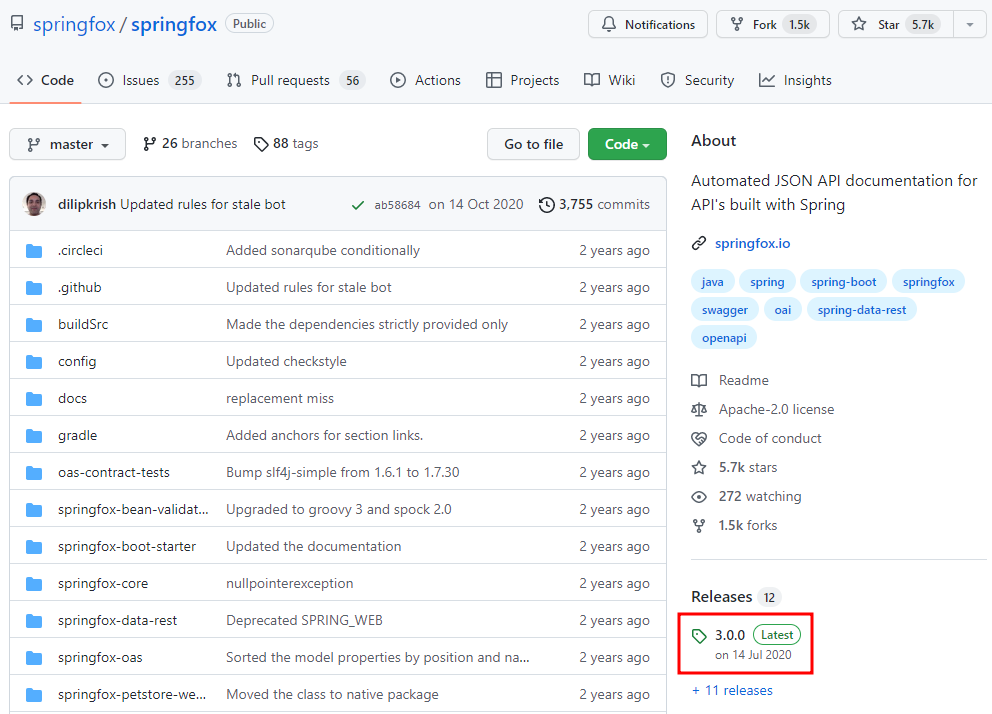Screen dimensions: 992x714
Task: Click the star icon beside 5.7k stars
Action: coord(699,468)
